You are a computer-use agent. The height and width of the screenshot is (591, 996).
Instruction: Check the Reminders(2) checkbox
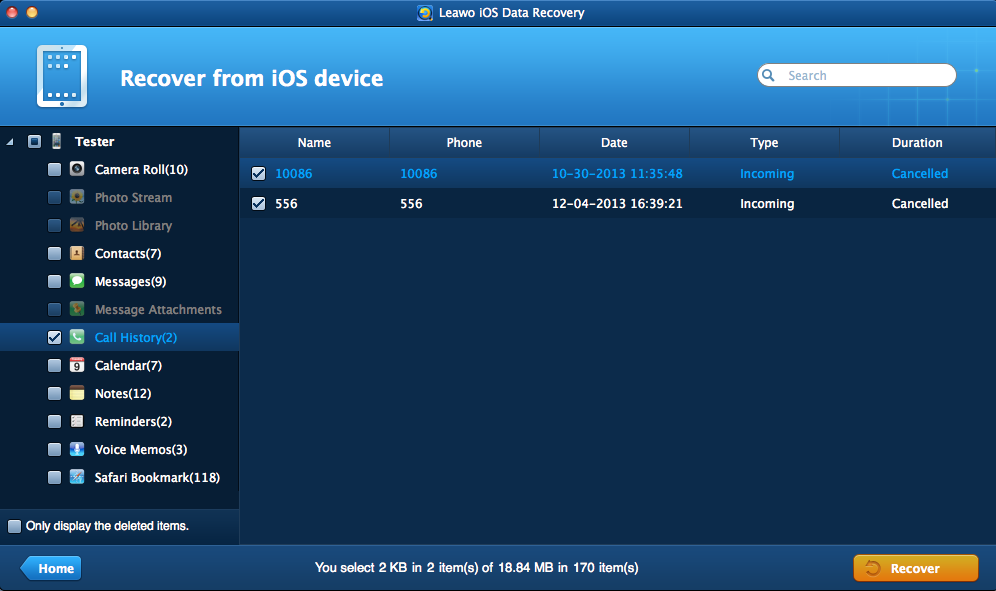55,421
